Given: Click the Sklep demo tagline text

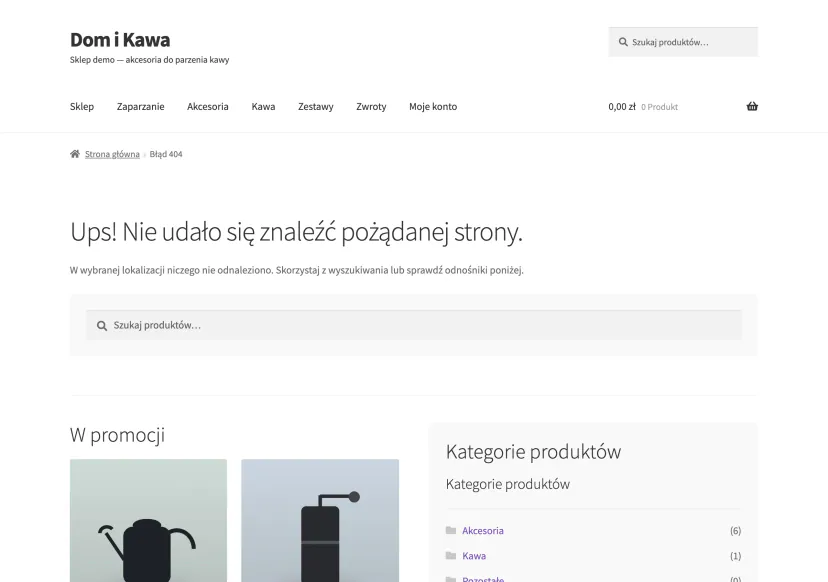Looking at the screenshot, I should tap(149, 60).
